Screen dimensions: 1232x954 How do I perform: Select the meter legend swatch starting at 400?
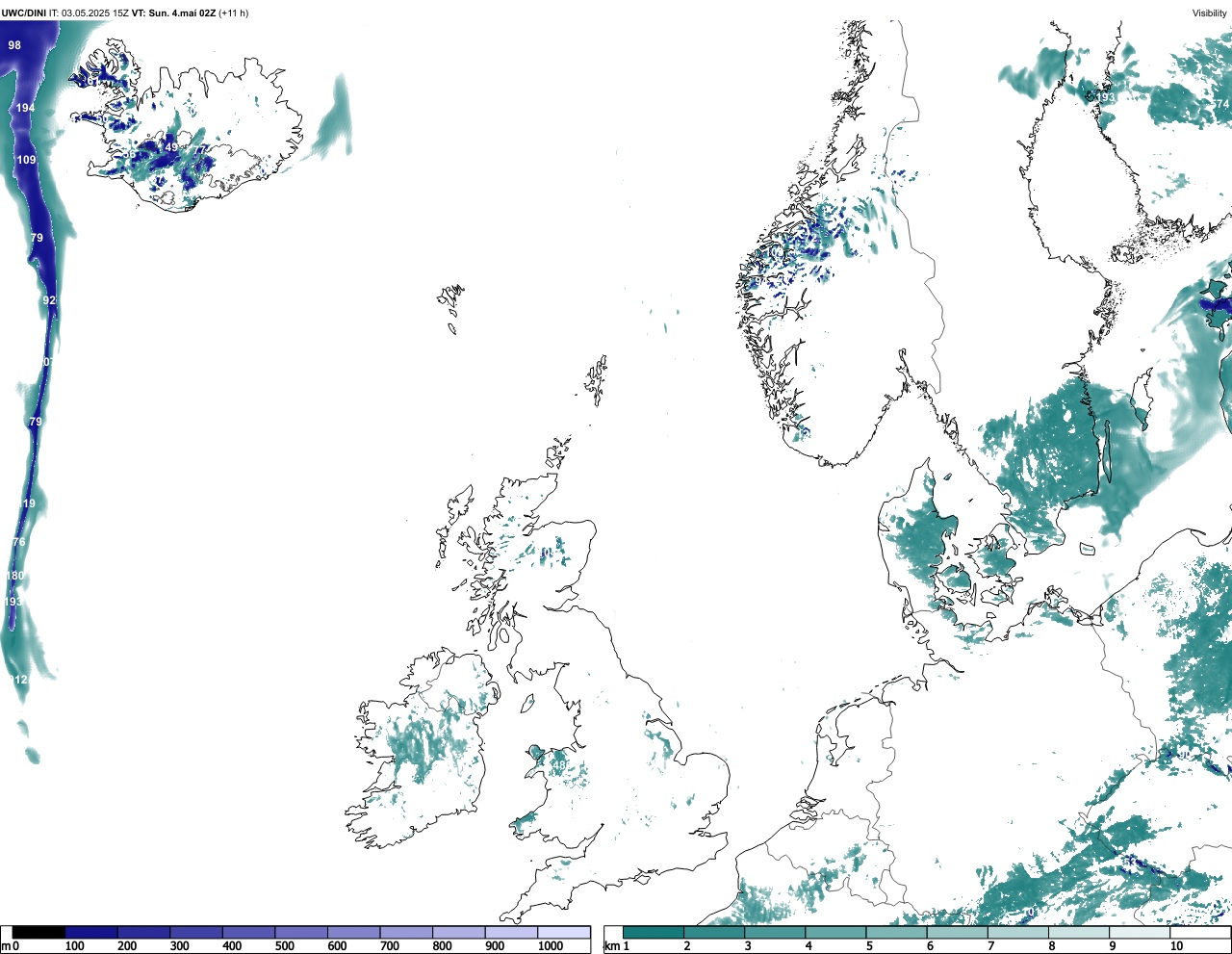[x=248, y=933]
